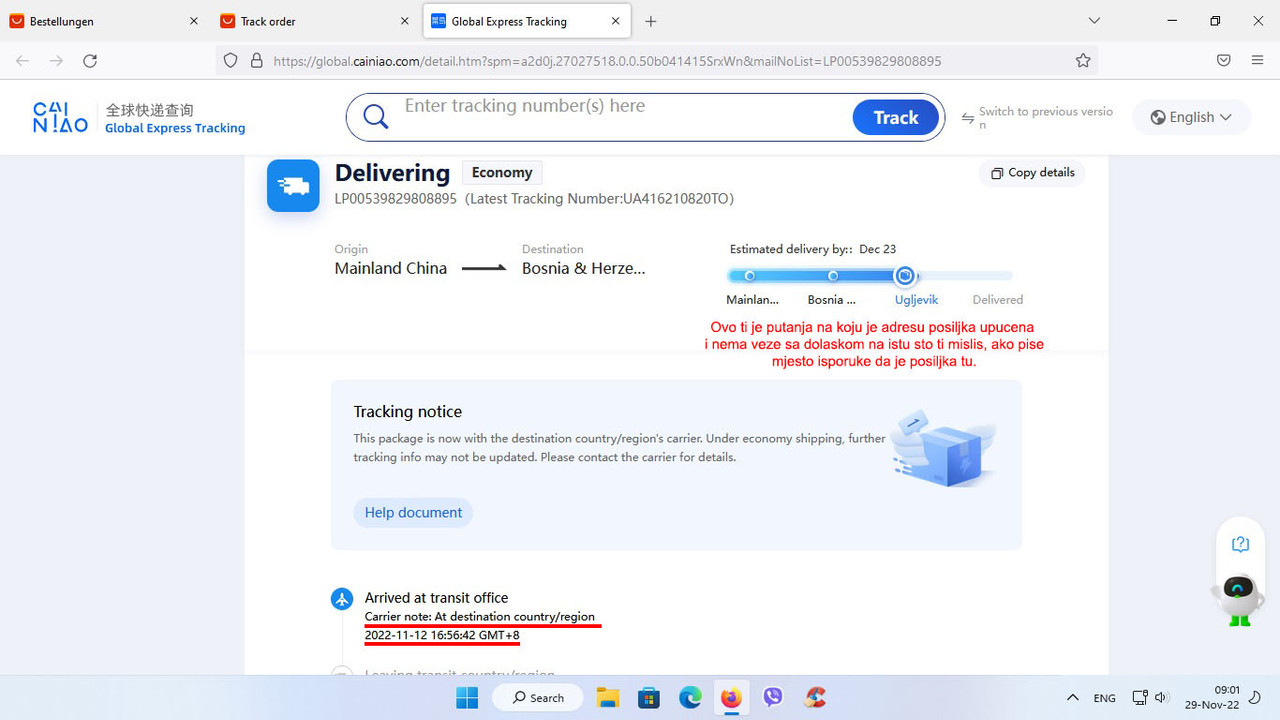Go back to the previous page

point(23,61)
